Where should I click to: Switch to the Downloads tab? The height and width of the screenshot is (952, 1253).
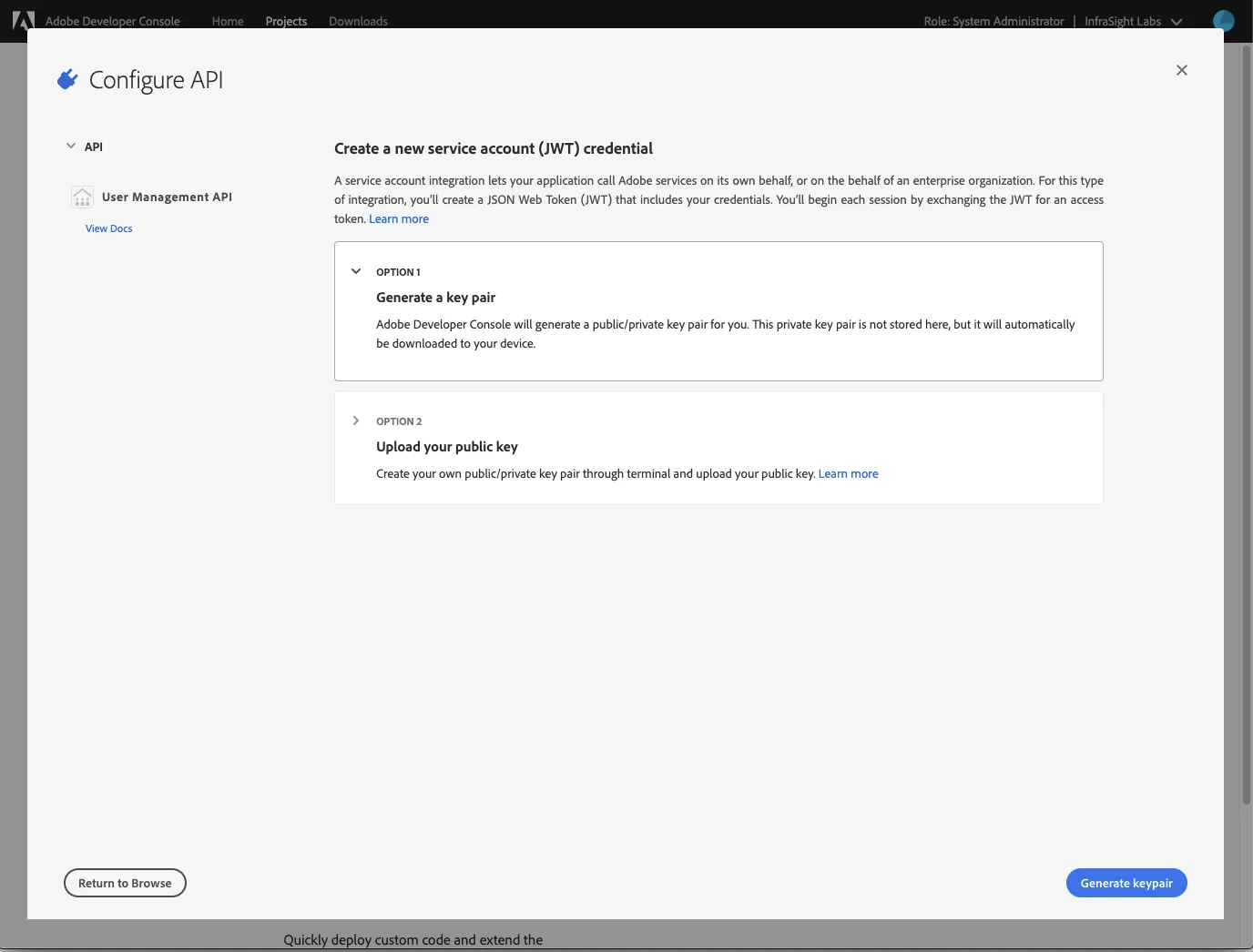coord(358,21)
